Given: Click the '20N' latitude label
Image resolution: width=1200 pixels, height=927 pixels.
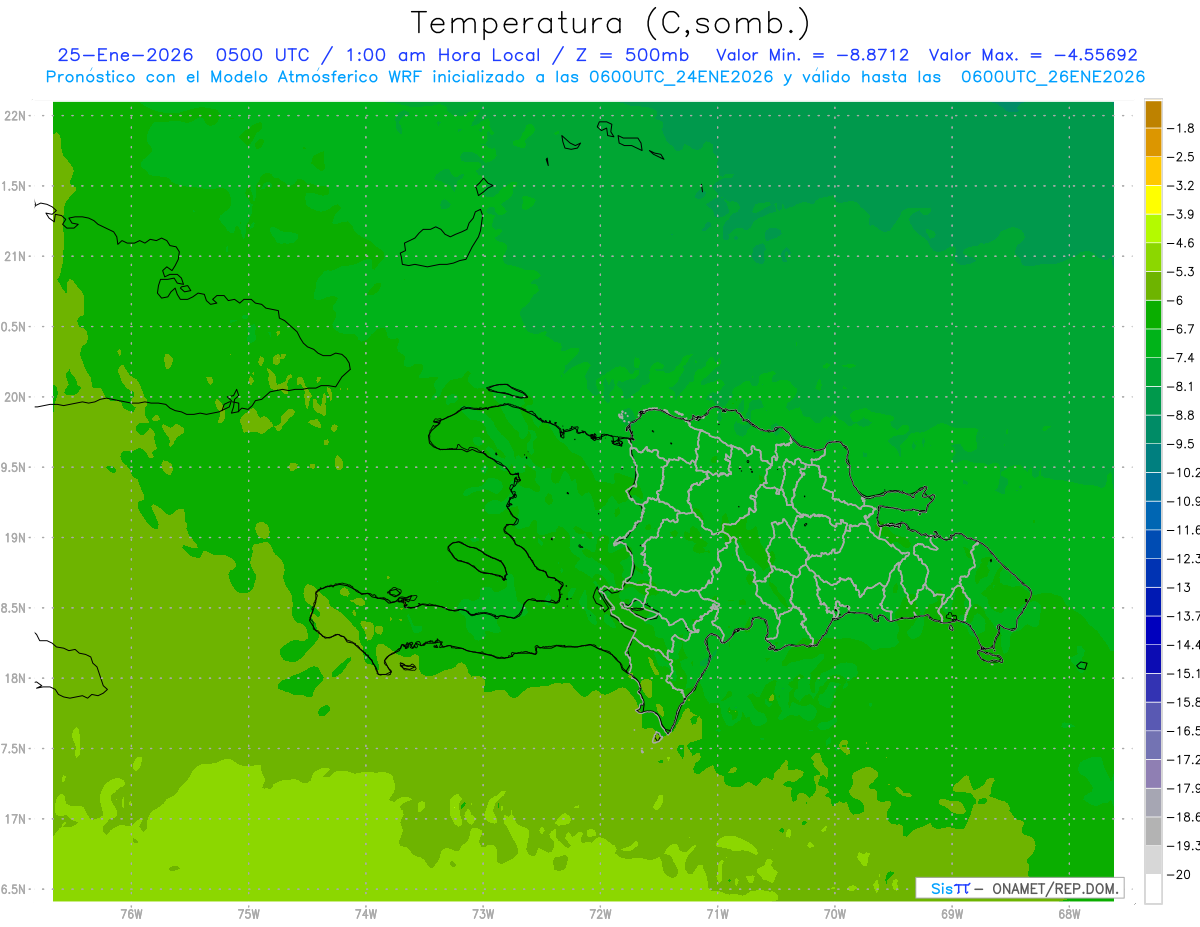Looking at the screenshot, I should (15, 397).
